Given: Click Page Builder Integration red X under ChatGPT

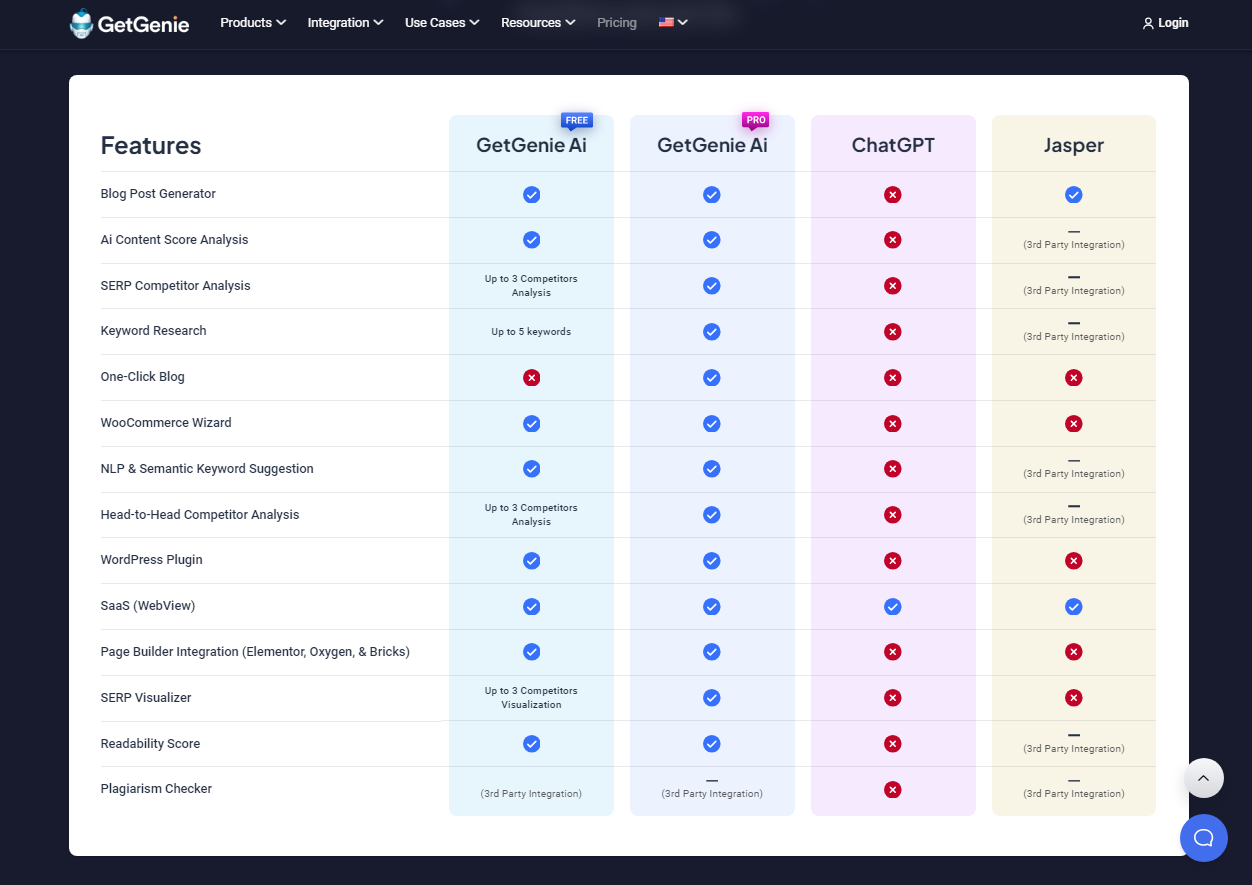Looking at the screenshot, I should 893,652.
